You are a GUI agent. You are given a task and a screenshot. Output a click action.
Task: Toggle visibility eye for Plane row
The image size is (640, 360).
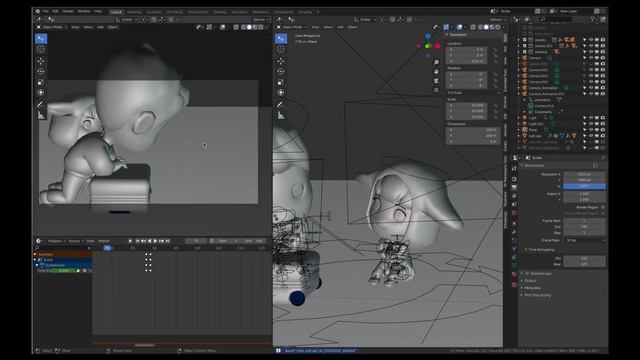[x=591, y=130]
